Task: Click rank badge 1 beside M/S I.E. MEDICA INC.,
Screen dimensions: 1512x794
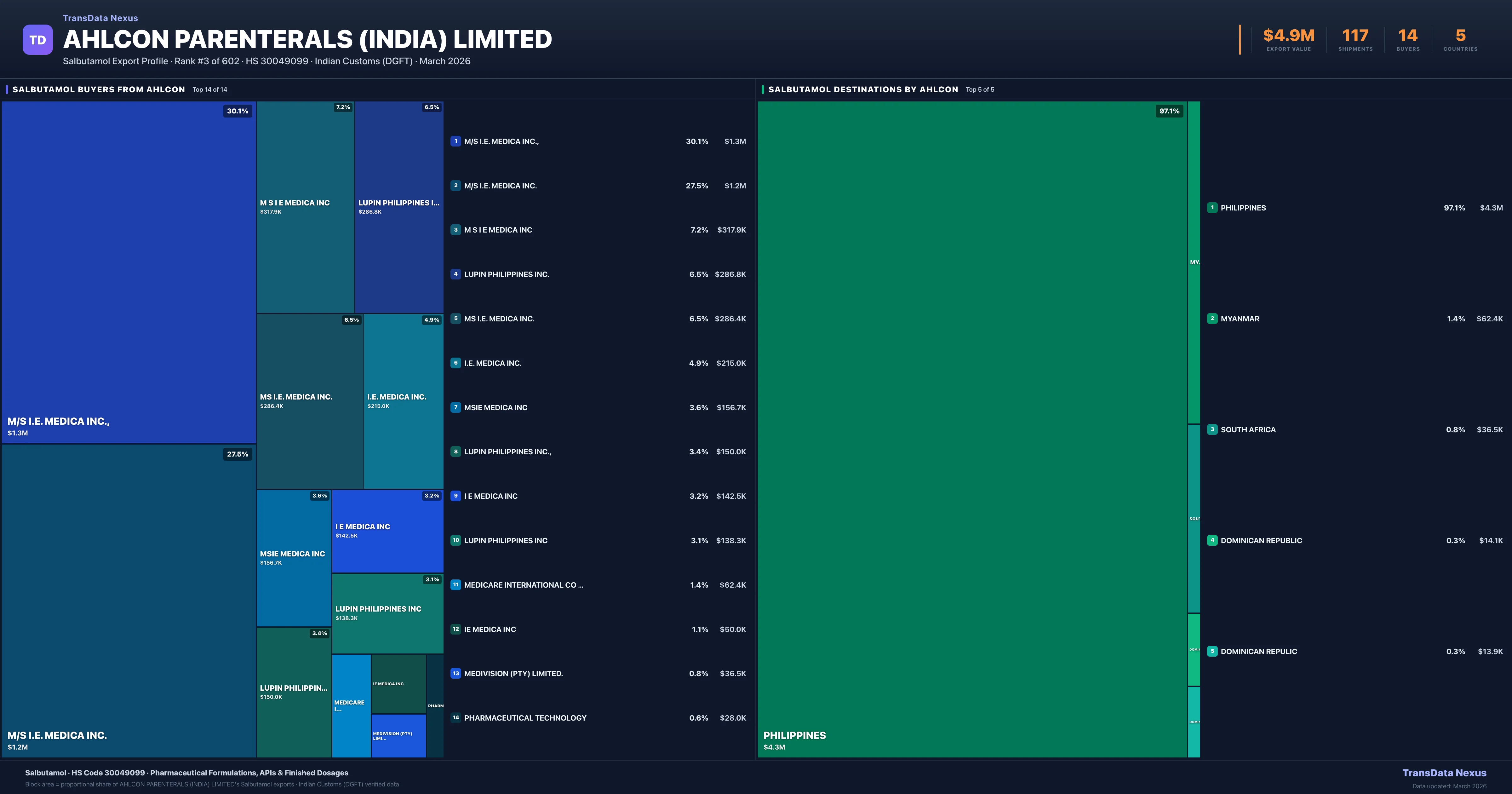Action: pos(455,141)
